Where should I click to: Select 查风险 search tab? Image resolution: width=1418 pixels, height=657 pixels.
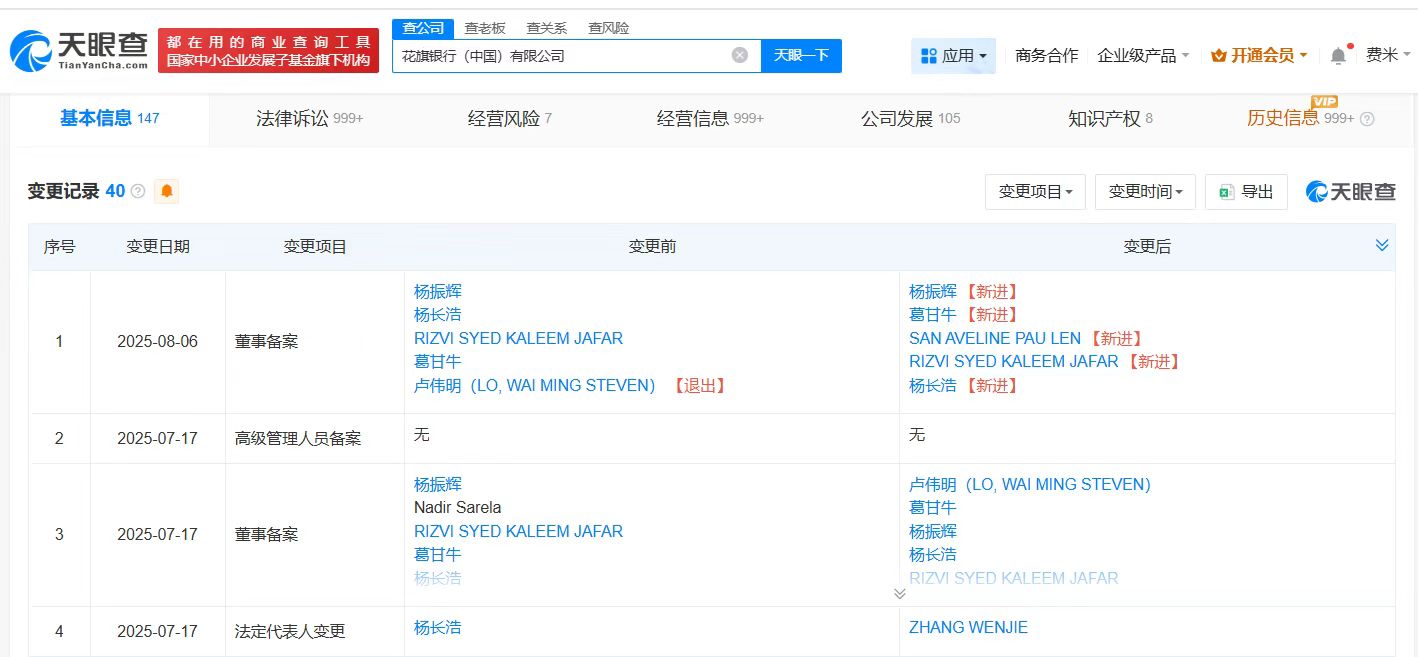tap(608, 28)
